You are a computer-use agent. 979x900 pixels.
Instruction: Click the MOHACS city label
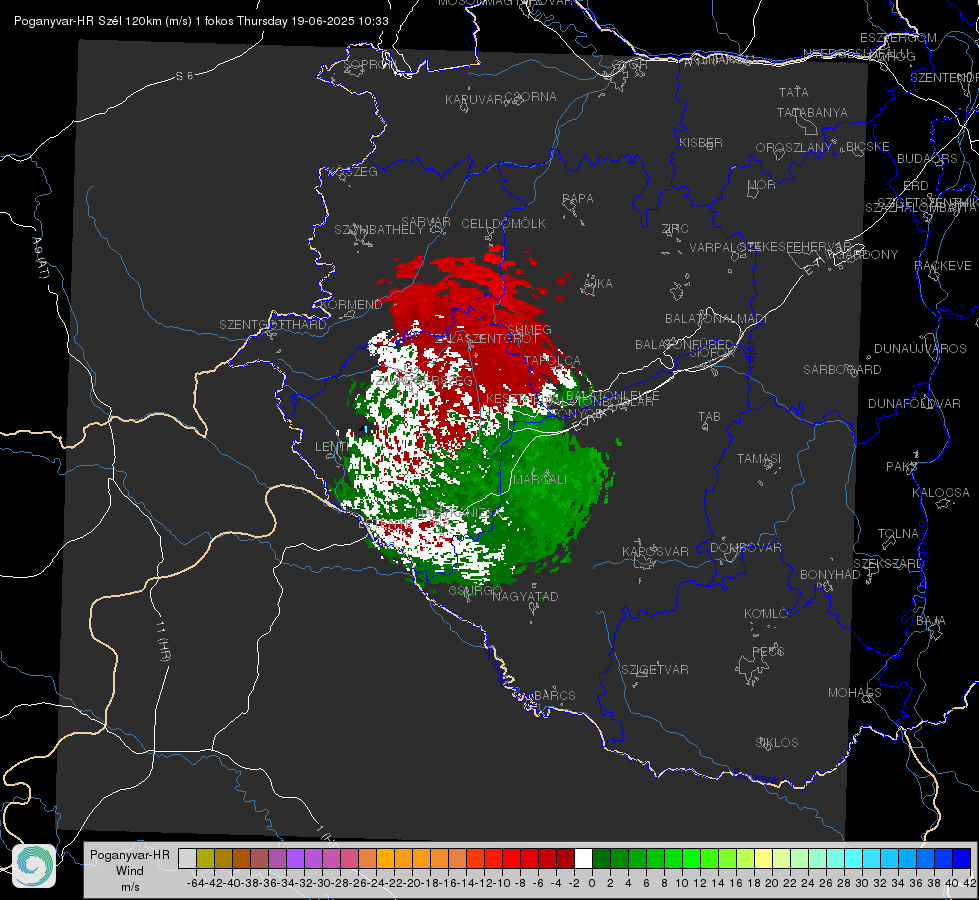(x=855, y=693)
